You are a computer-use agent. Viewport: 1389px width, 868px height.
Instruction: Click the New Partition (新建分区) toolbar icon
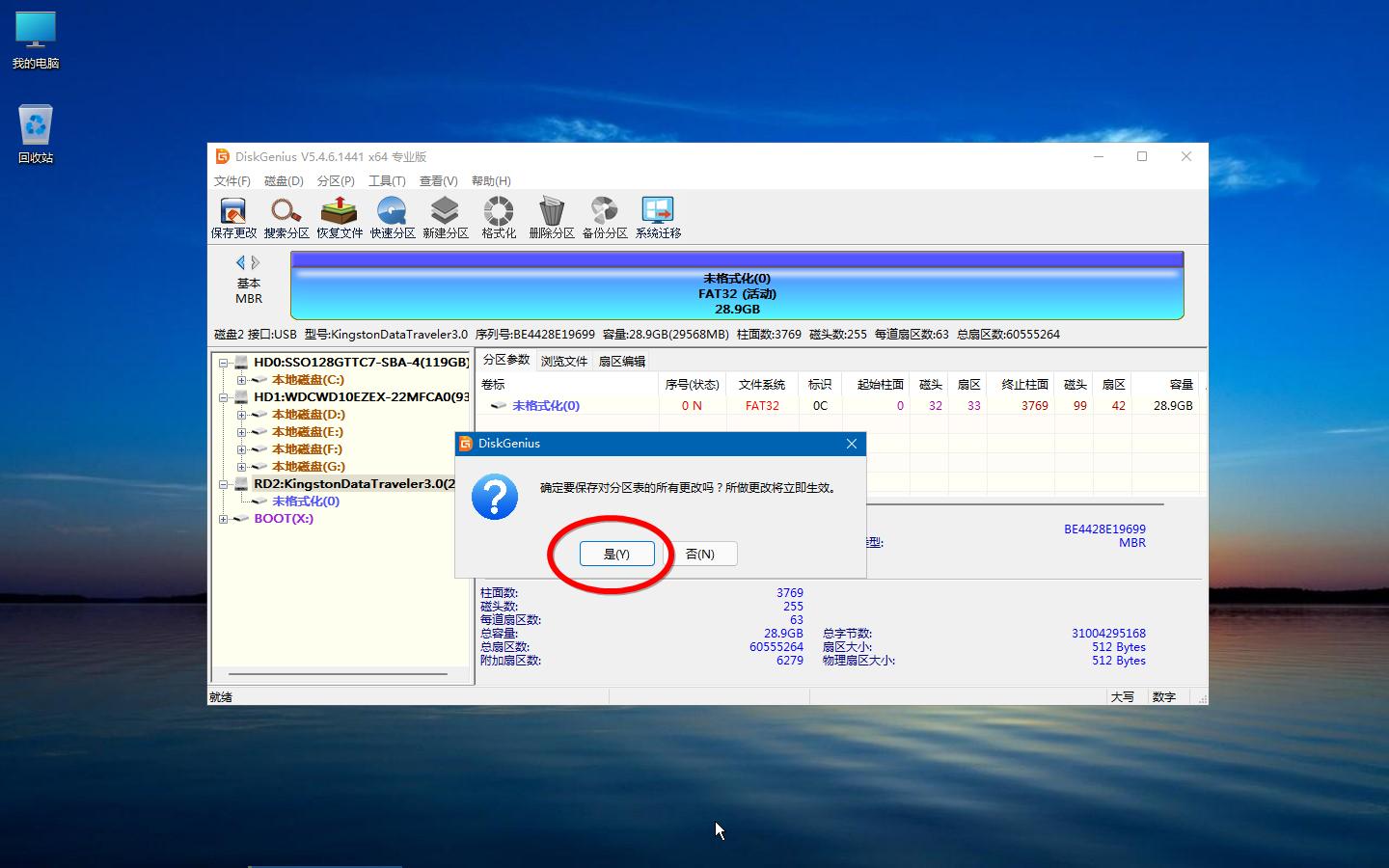coord(446,218)
